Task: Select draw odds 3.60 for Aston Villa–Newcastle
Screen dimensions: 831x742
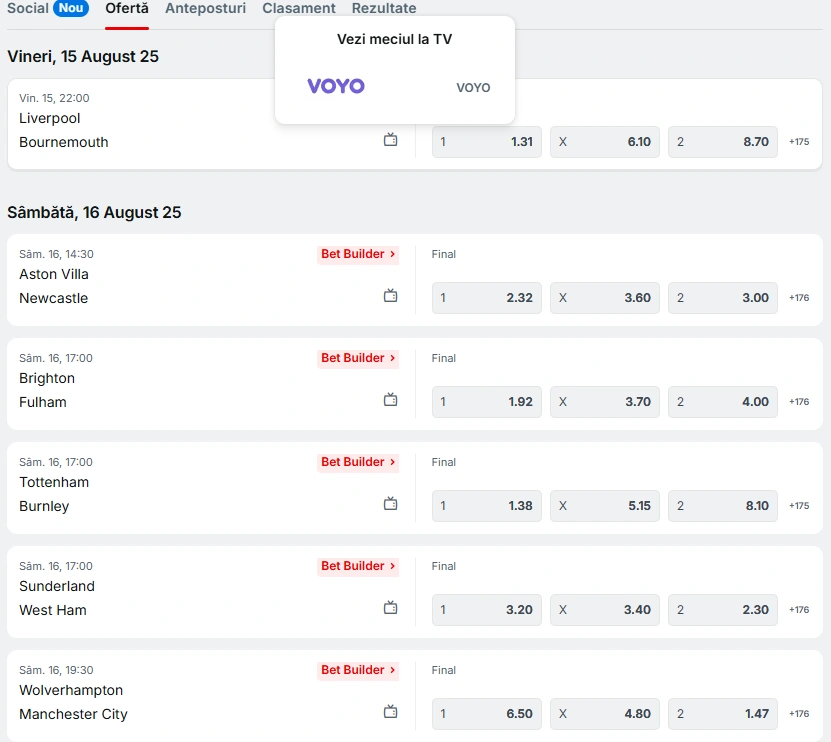Action: pos(605,298)
